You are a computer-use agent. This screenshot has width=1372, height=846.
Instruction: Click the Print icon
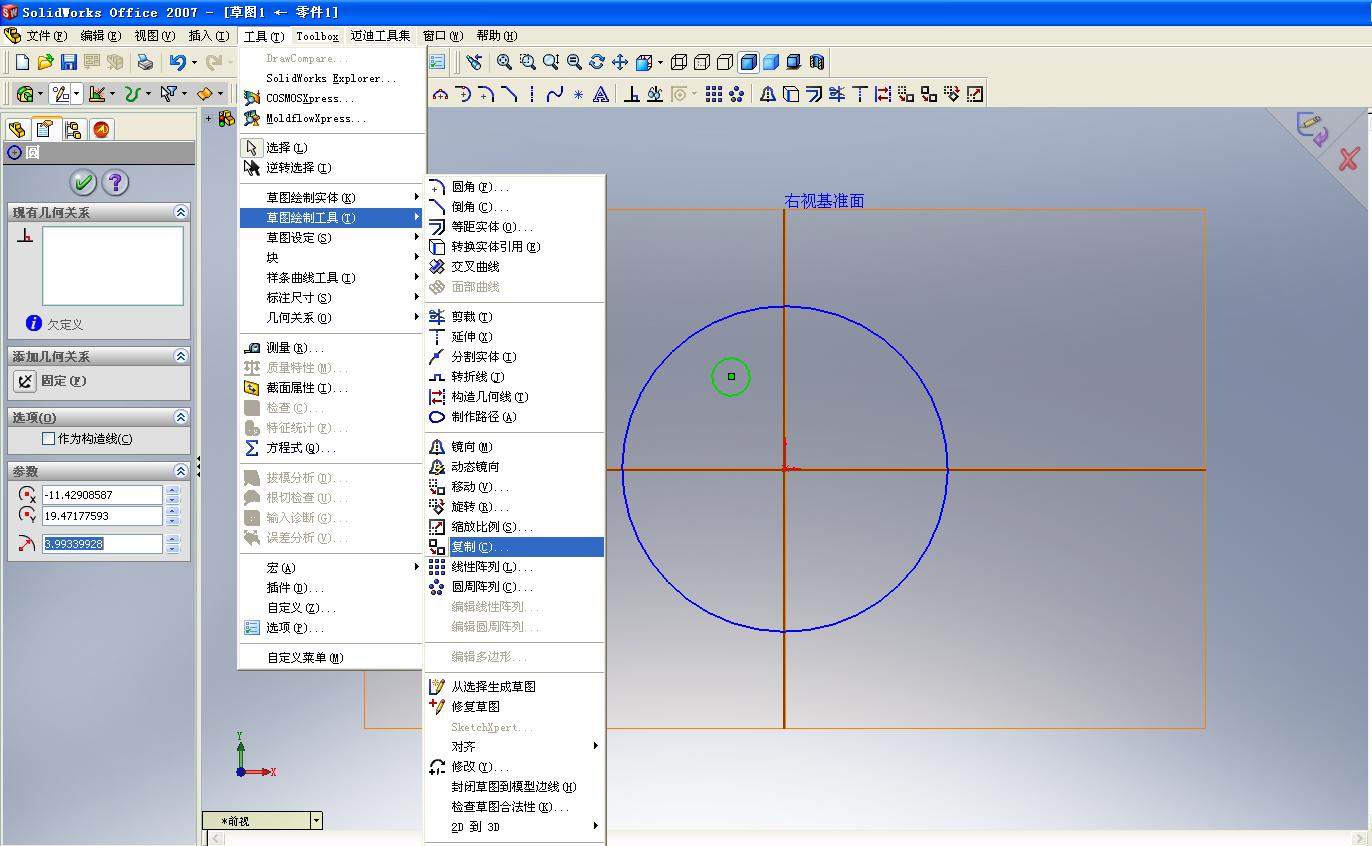click(145, 62)
